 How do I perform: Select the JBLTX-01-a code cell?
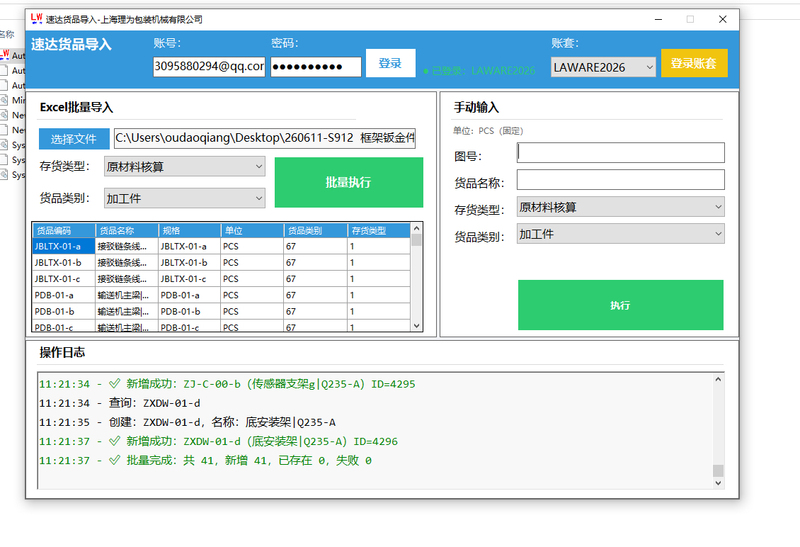point(64,246)
